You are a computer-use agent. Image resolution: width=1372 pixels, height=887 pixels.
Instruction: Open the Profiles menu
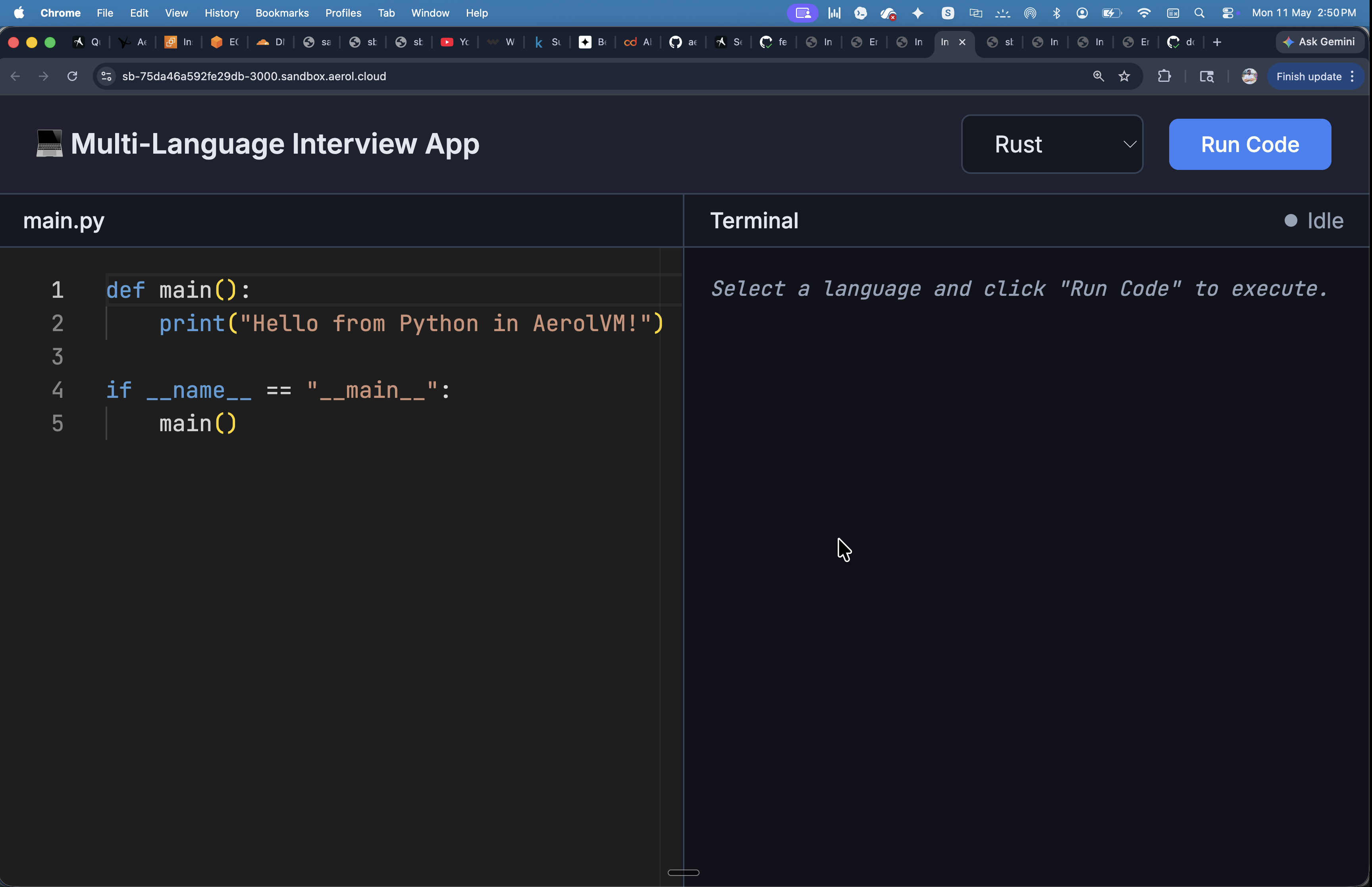click(x=343, y=13)
